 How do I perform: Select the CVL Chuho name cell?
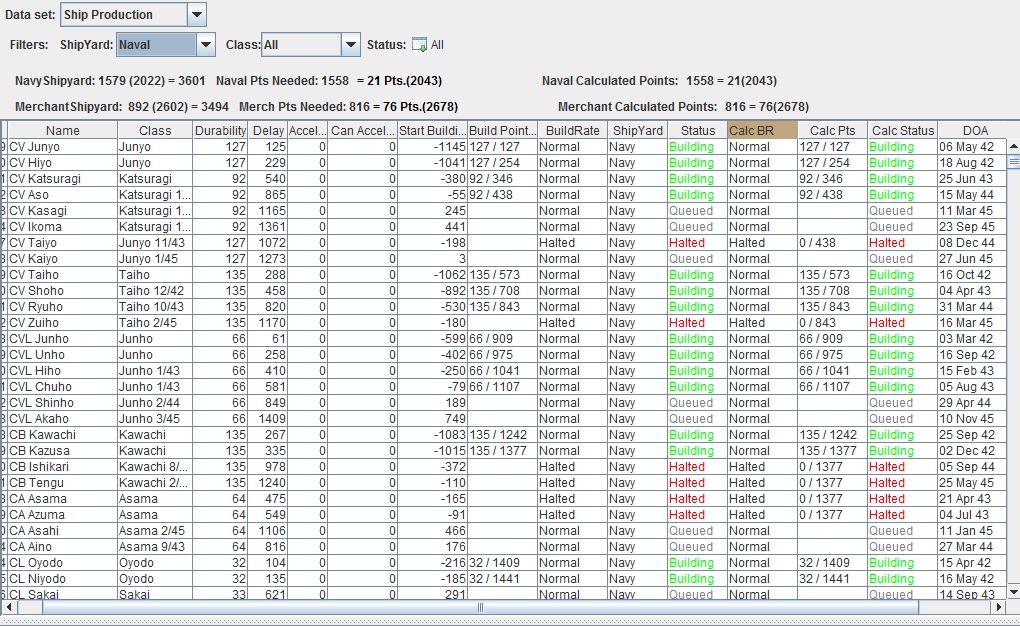pos(62,387)
